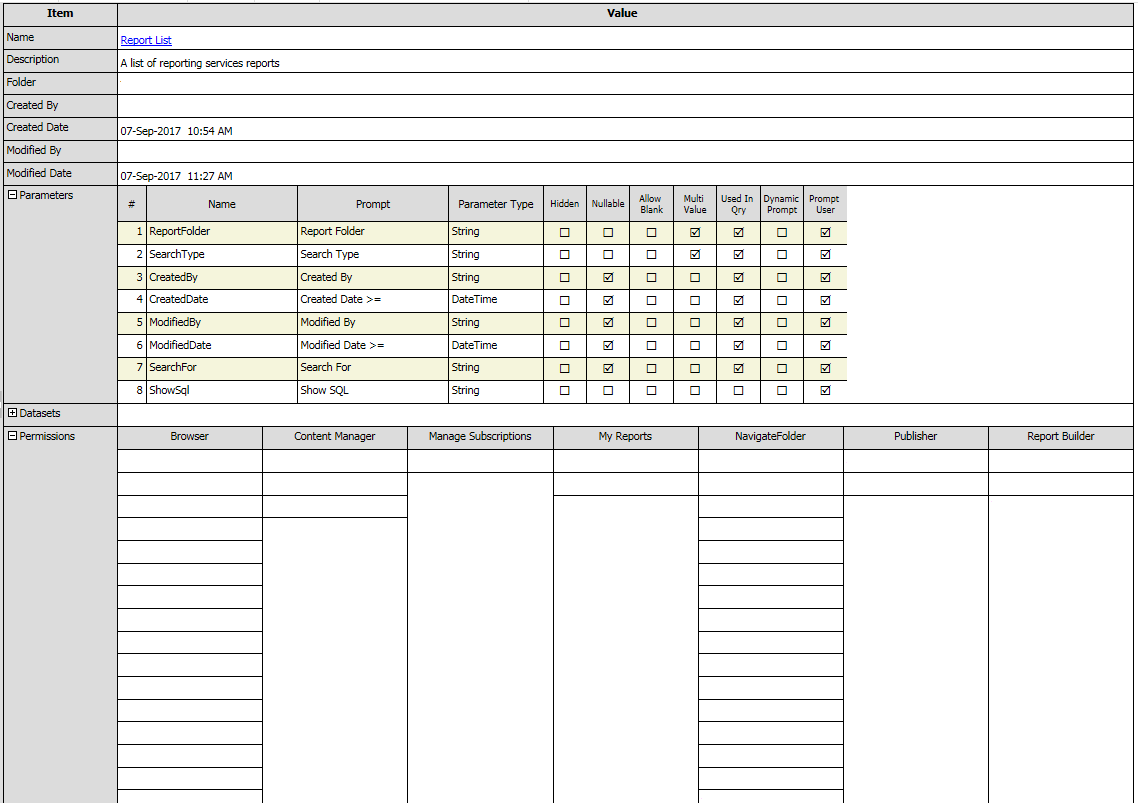Click the Item column header

pos(59,13)
